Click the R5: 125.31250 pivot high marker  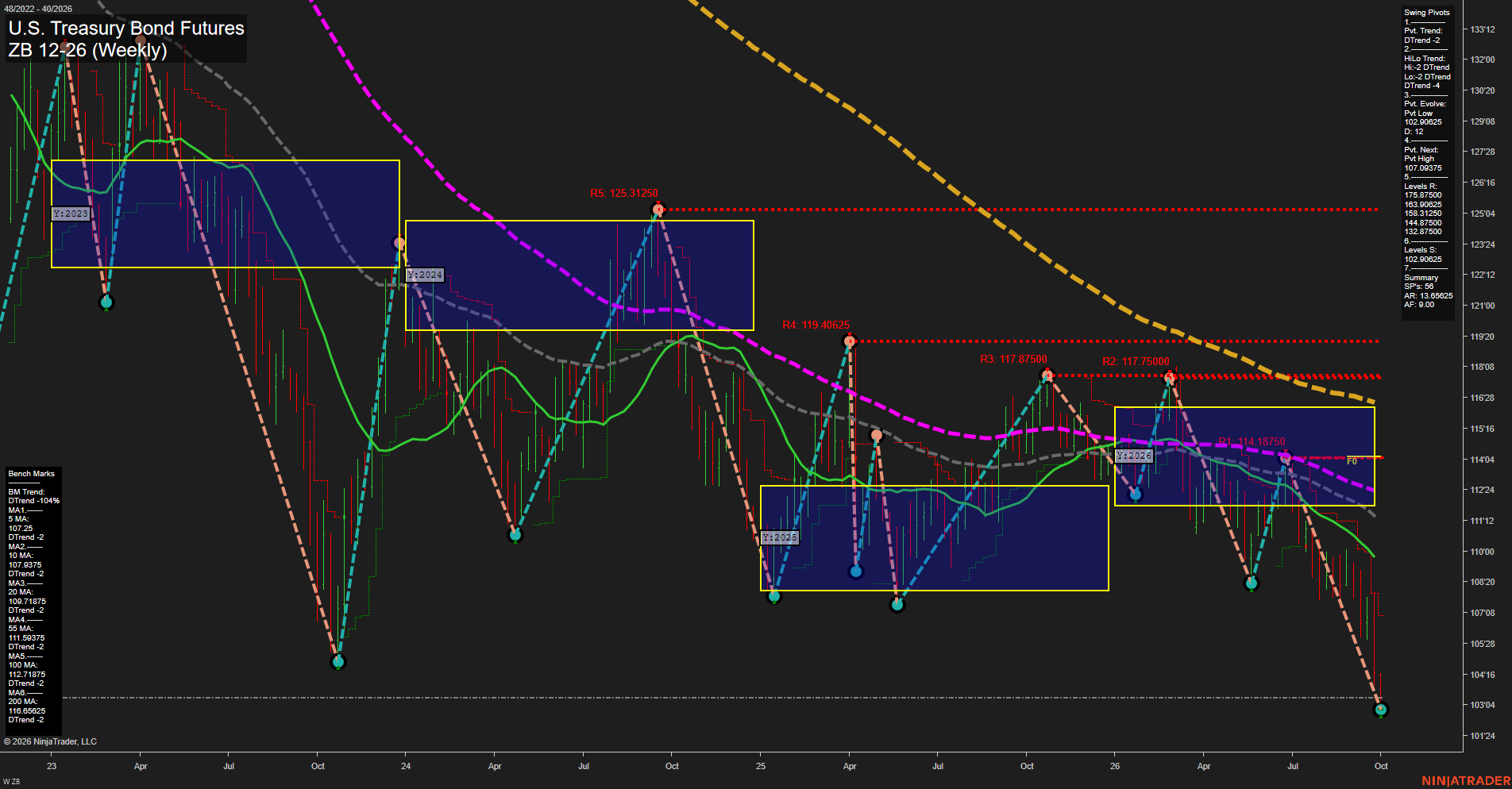[x=658, y=210]
